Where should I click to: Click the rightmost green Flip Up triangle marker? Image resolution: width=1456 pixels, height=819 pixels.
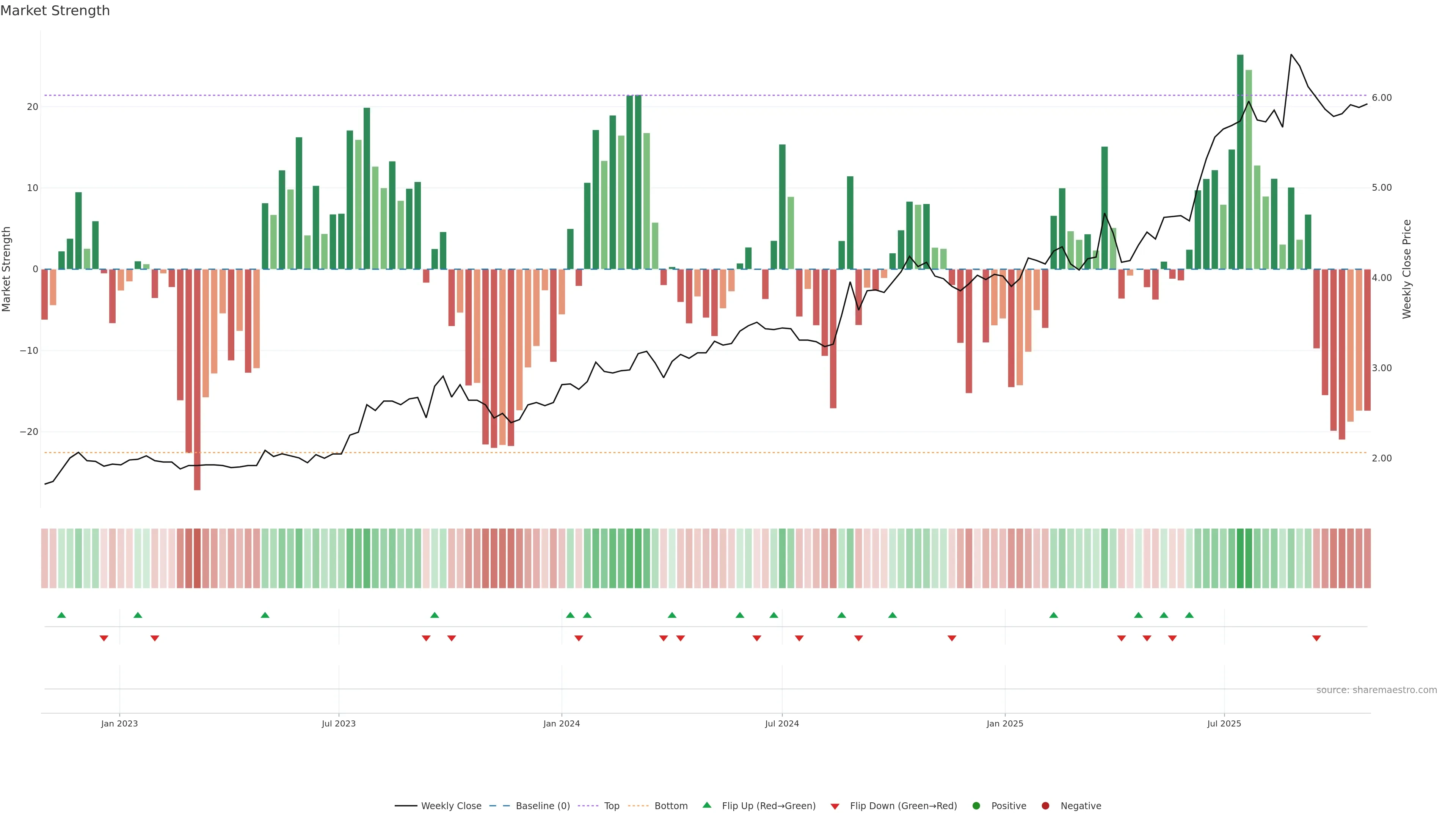(1189, 615)
